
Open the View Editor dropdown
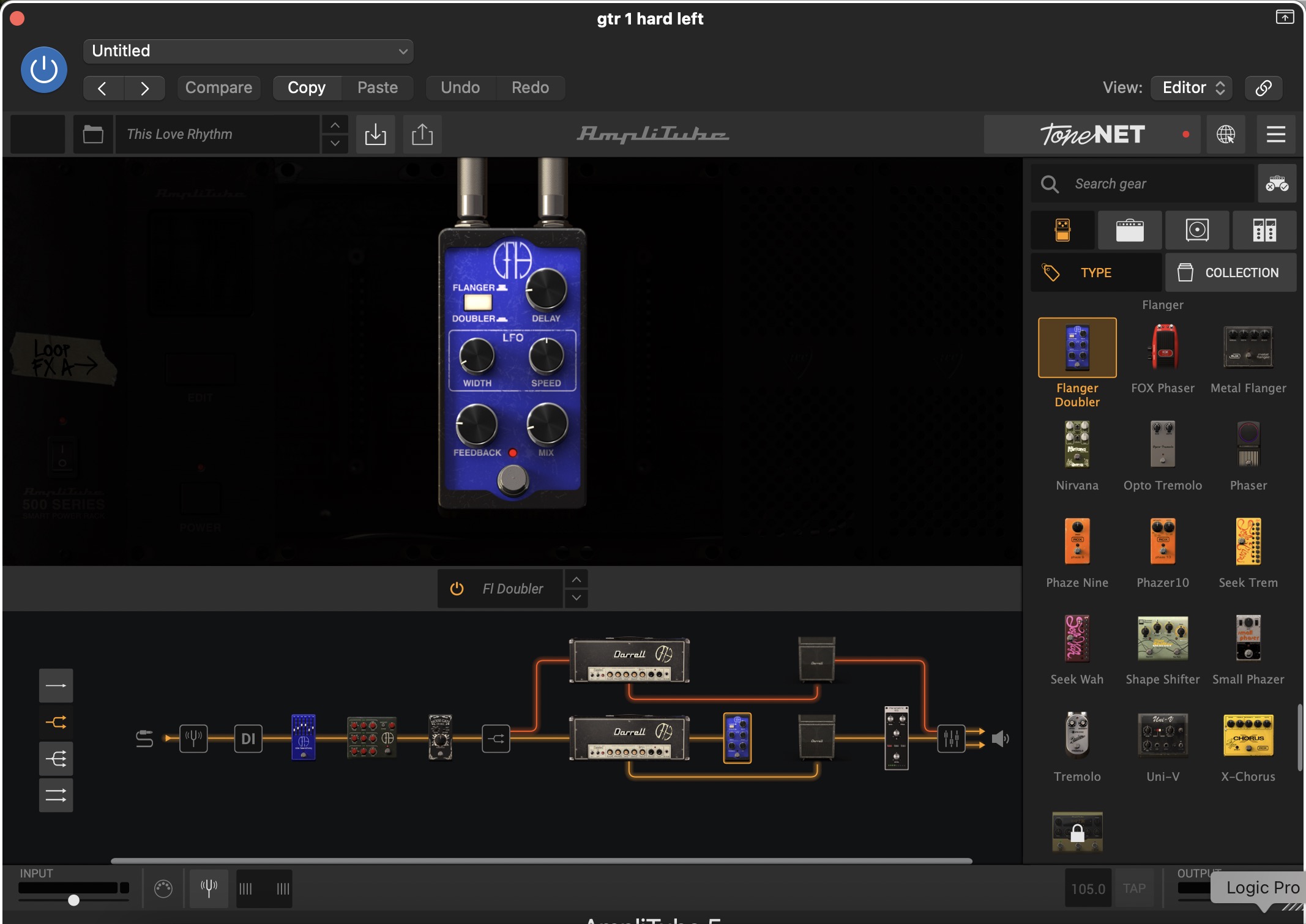tap(1192, 88)
